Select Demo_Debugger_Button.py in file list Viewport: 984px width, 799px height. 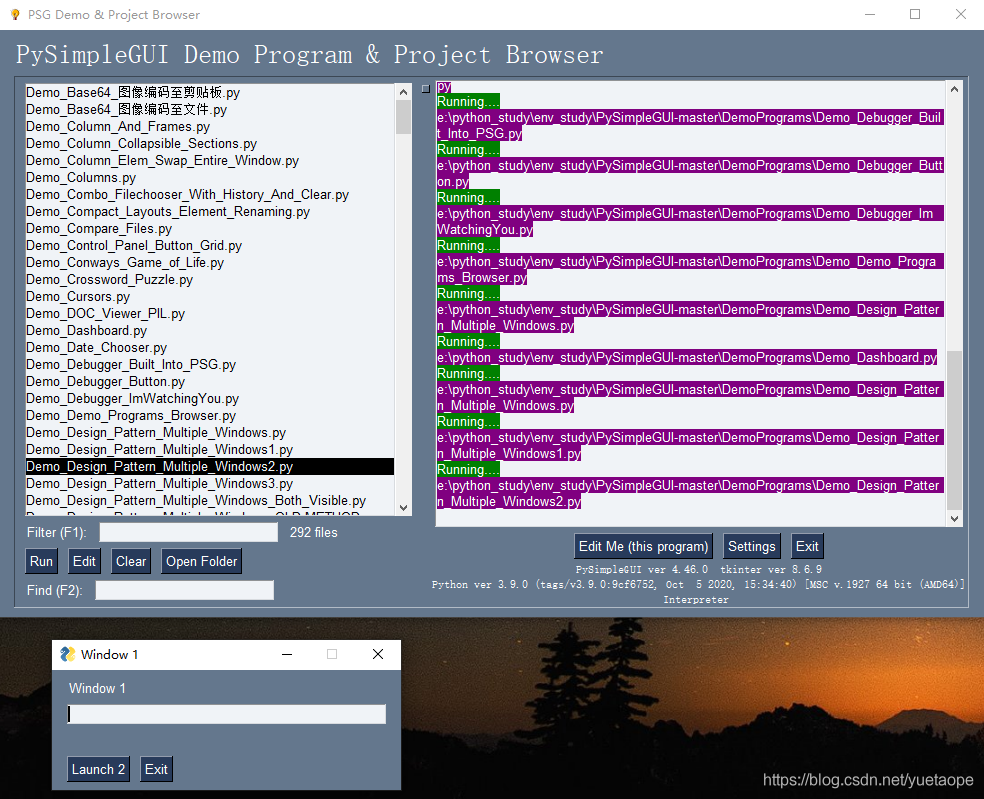pos(210,381)
